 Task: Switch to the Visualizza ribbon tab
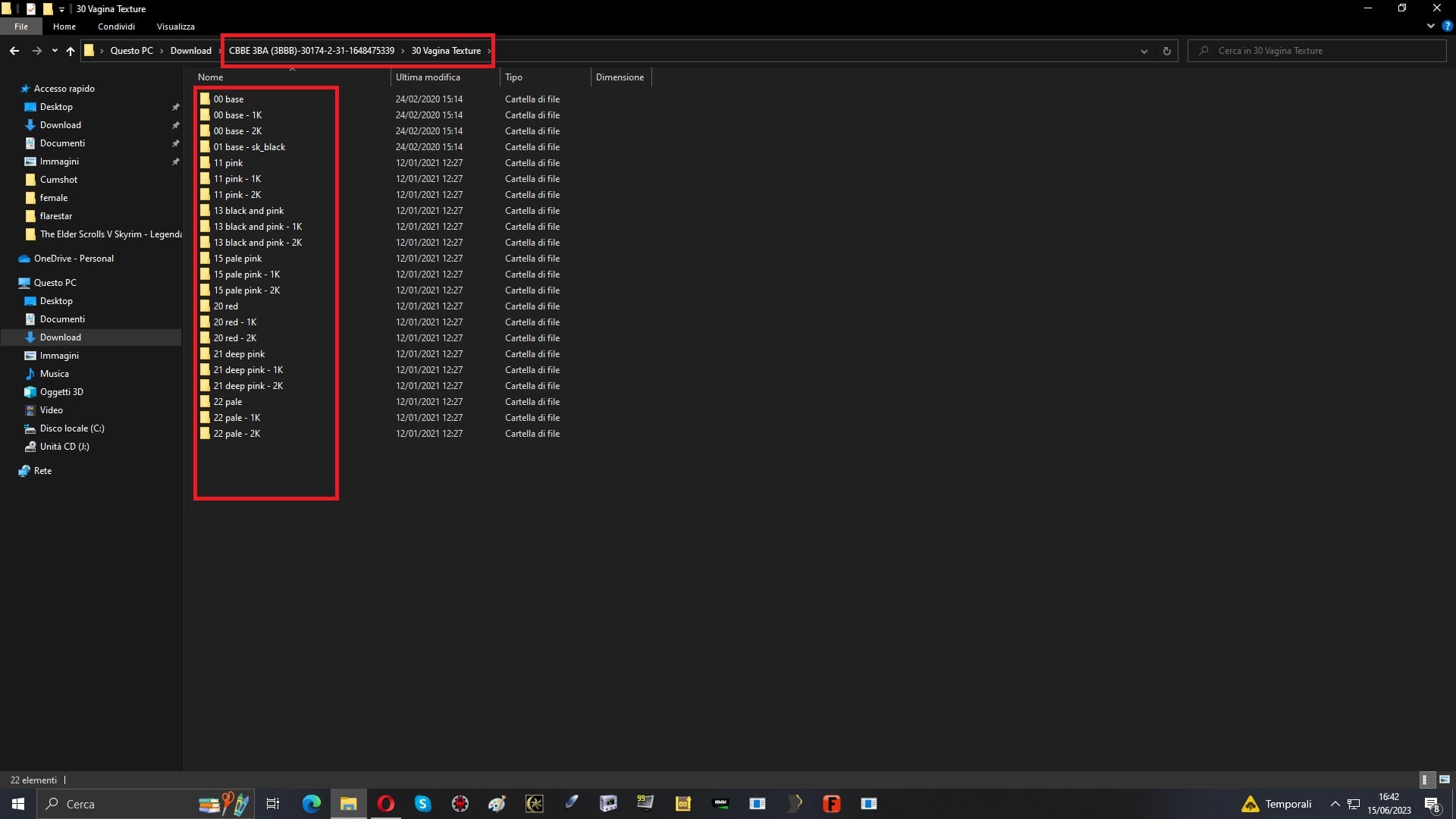176,27
